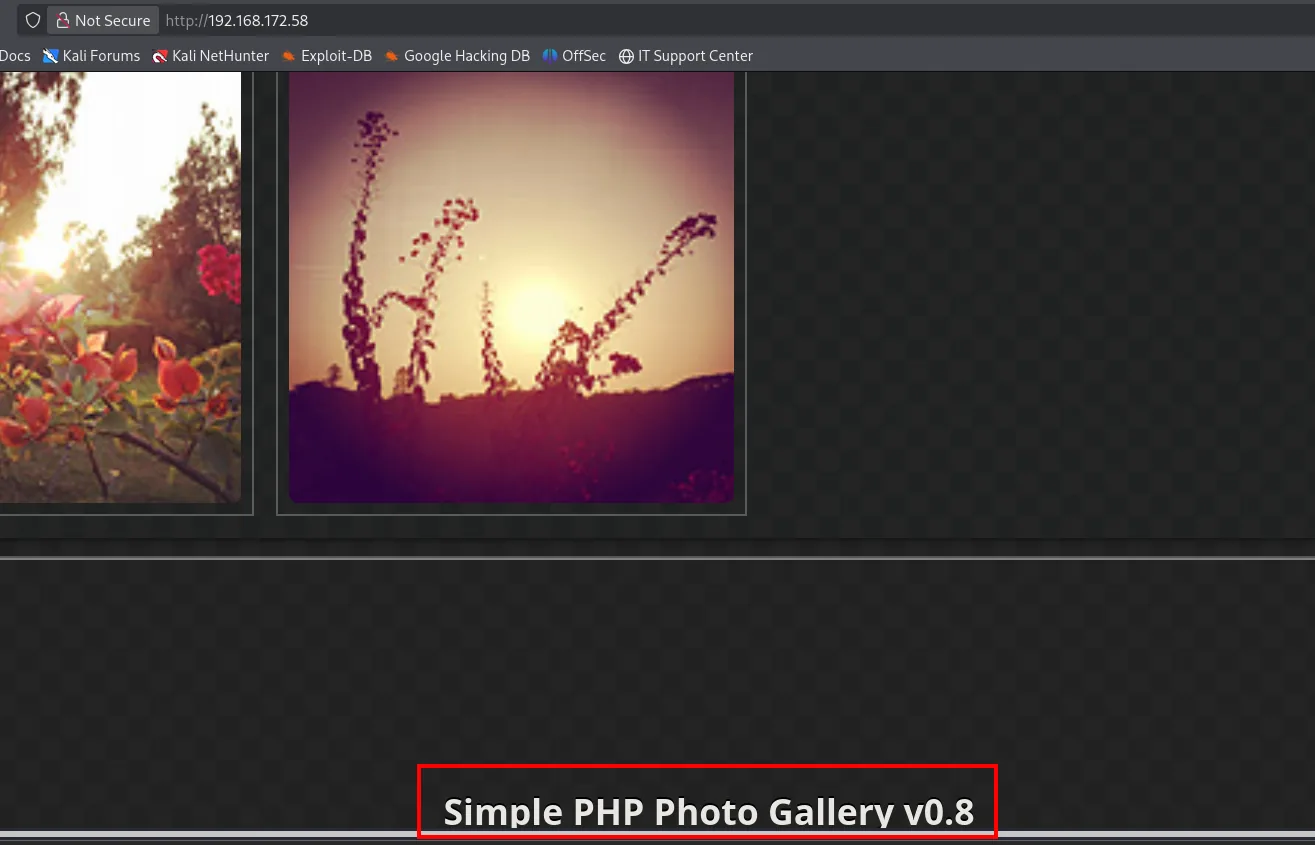This screenshot has width=1315, height=845.
Task: Click the Kali Forums bookmark icon
Action: [x=51, y=56]
